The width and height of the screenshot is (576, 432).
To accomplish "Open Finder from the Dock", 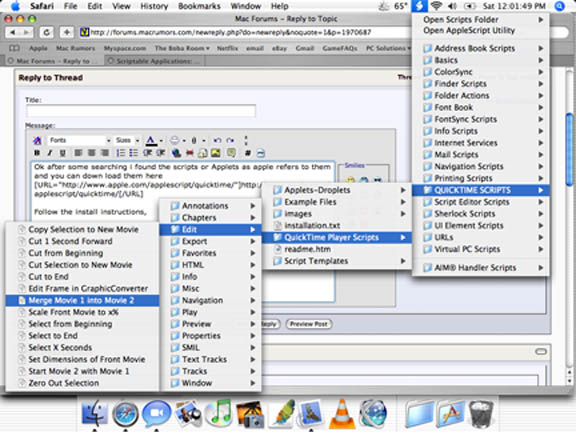I will [x=94, y=413].
